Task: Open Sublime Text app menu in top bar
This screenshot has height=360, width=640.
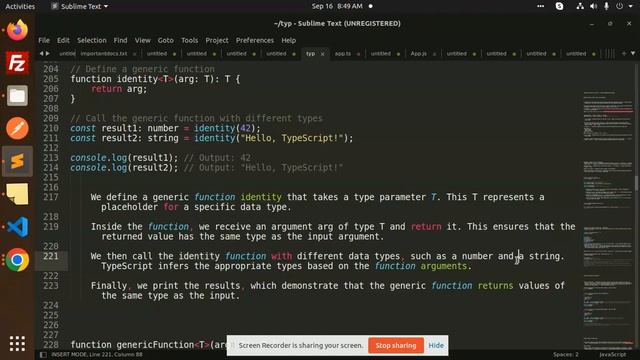Action: 80,6
